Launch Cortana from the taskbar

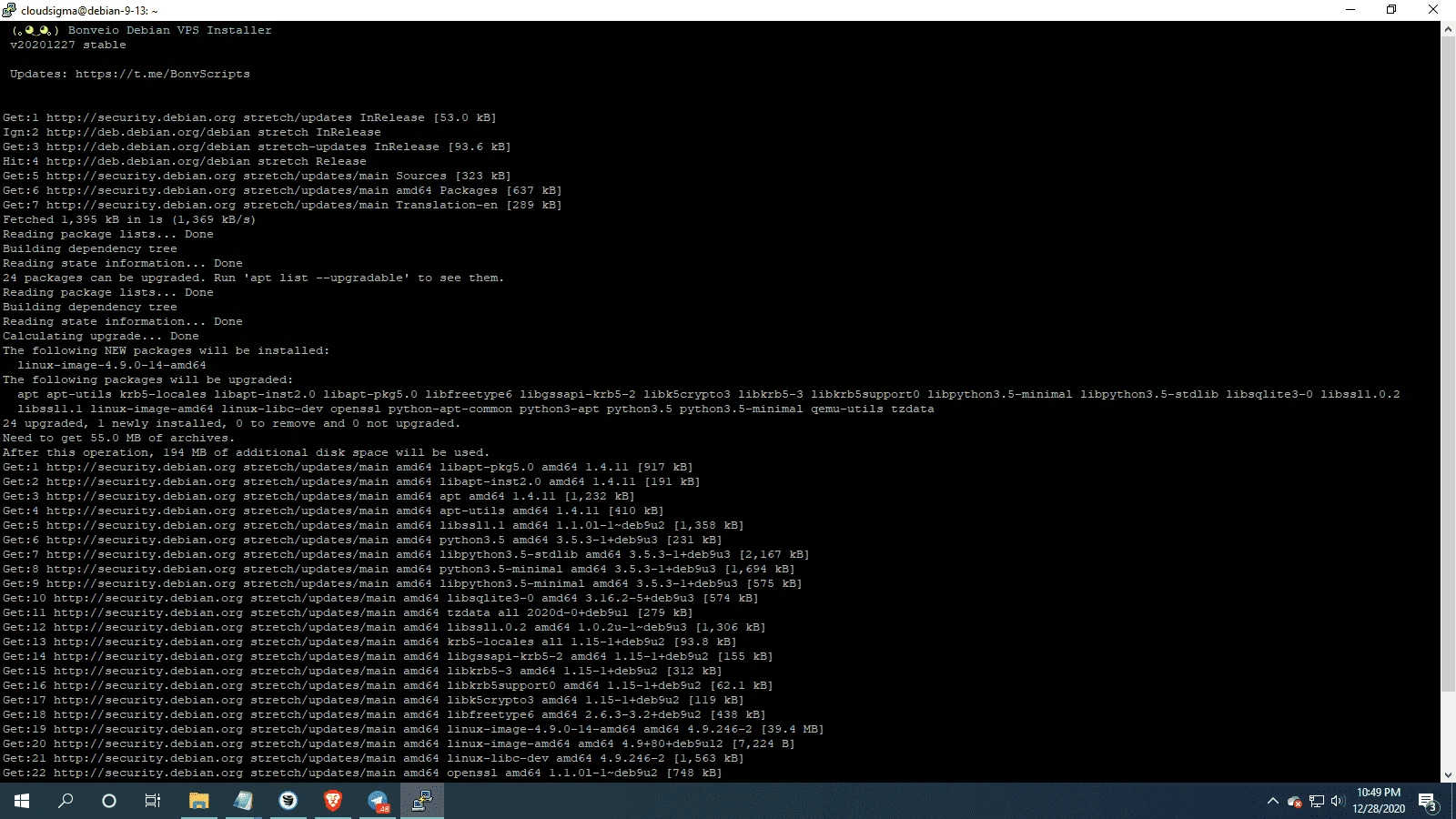tap(109, 801)
